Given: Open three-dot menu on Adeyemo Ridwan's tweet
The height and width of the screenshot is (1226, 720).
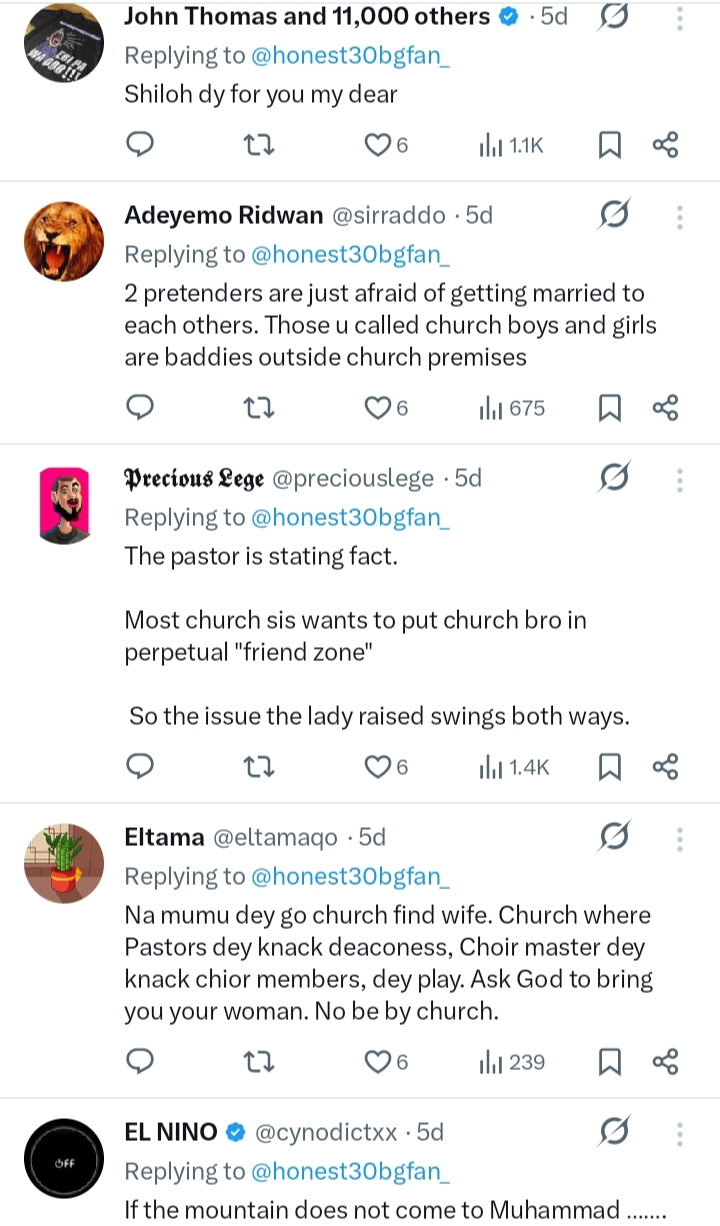Looking at the screenshot, I should pos(680,217).
